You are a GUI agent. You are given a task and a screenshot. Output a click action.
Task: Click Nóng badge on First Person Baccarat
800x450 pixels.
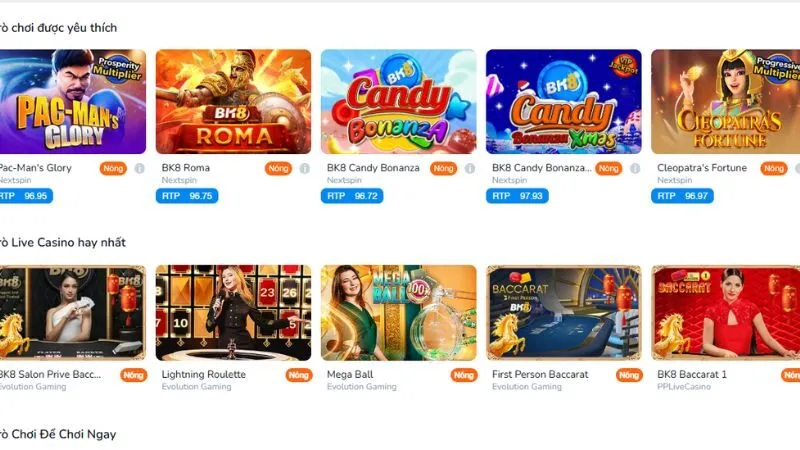coord(629,376)
